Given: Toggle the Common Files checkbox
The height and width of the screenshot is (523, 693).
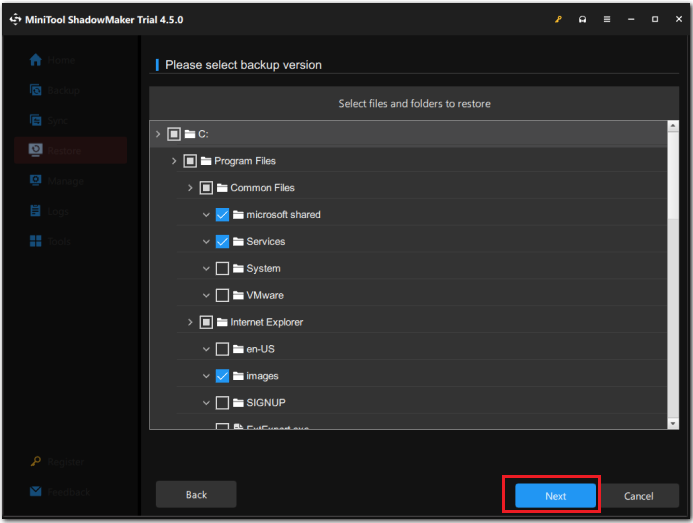Looking at the screenshot, I should [206, 188].
